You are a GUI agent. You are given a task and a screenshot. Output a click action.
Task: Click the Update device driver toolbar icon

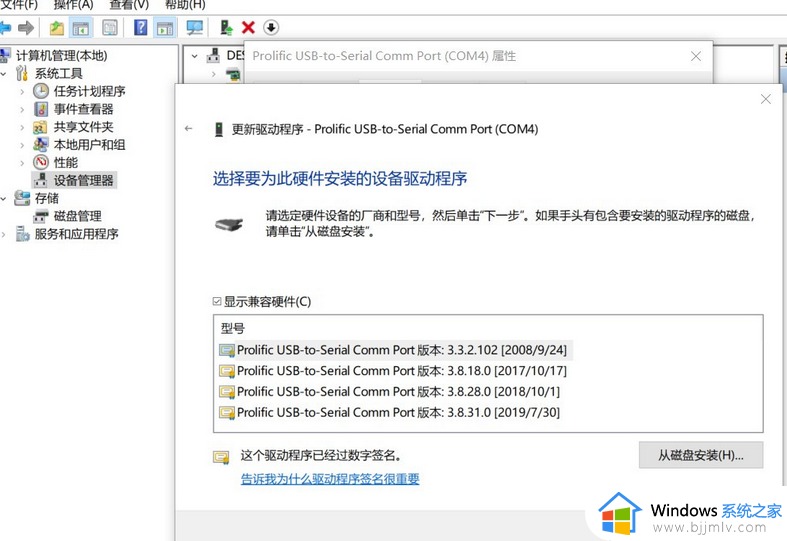pyautogui.click(x=226, y=28)
